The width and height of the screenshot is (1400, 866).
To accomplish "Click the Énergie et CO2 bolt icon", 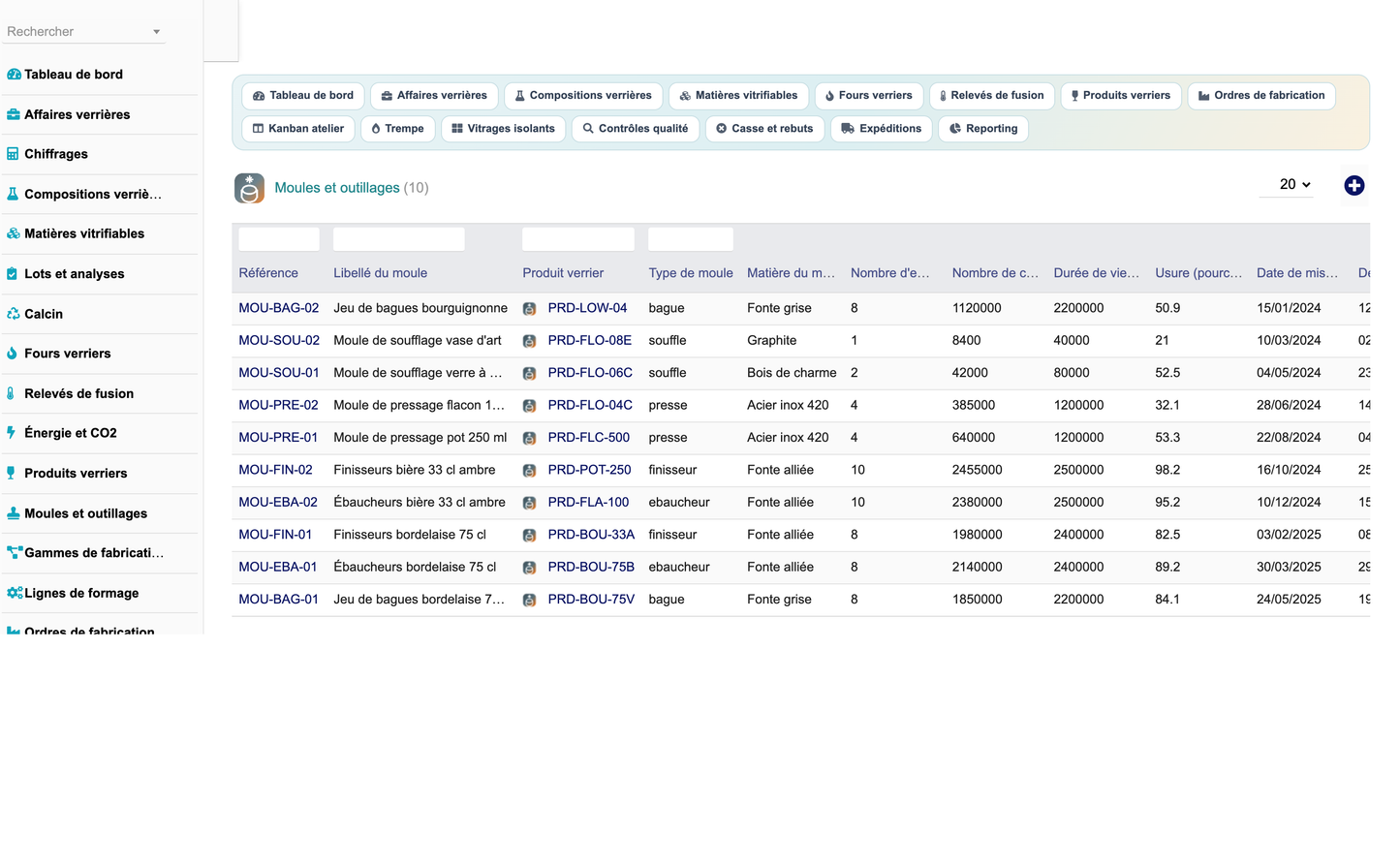I will click(x=12, y=433).
